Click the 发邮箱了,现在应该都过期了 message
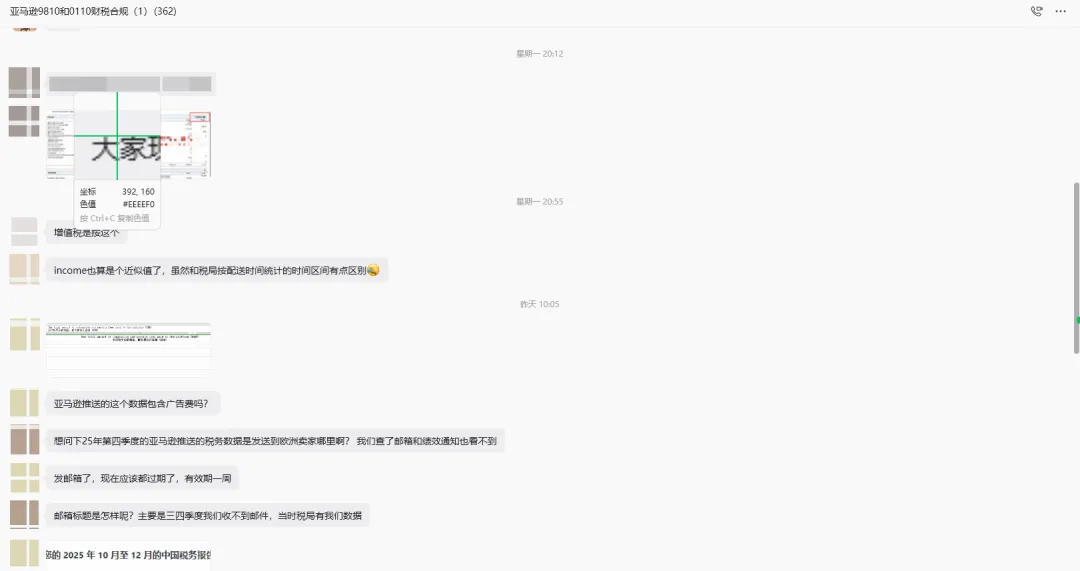Image resolution: width=1080 pixels, height=571 pixels. coord(143,478)
